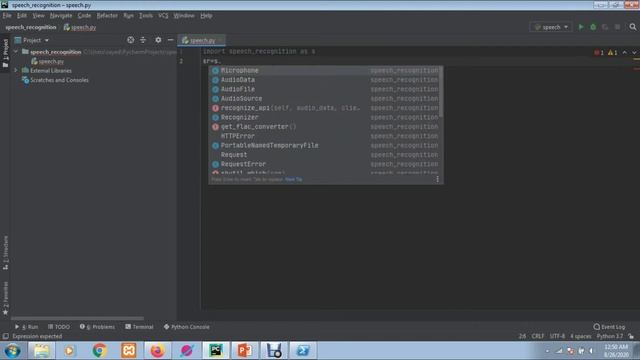The width and height of the screenshot is (640, 360).
Task: Choose AudioFile from completion list
Action: point(325,89)
